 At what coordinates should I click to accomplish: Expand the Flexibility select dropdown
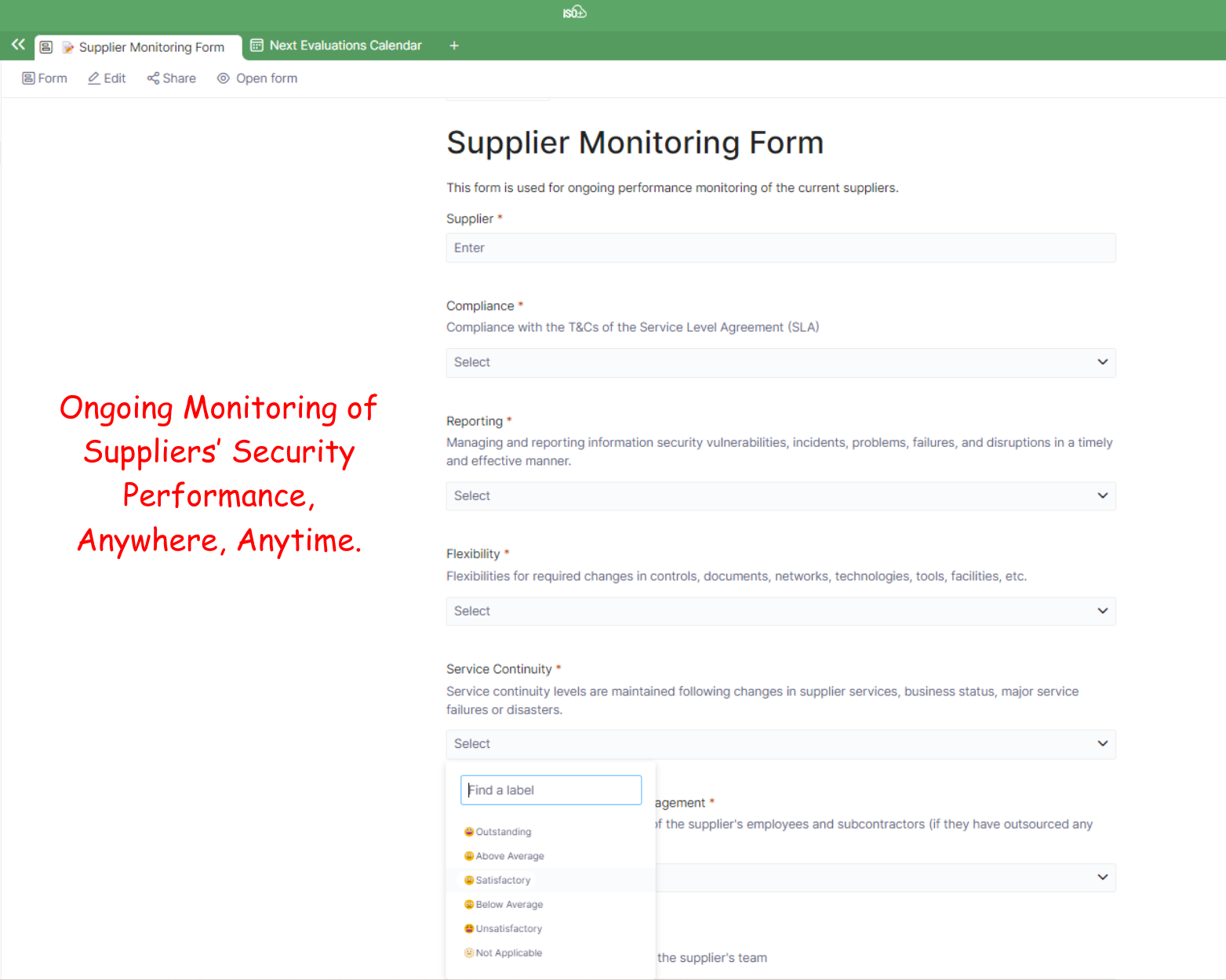(780, 611)
